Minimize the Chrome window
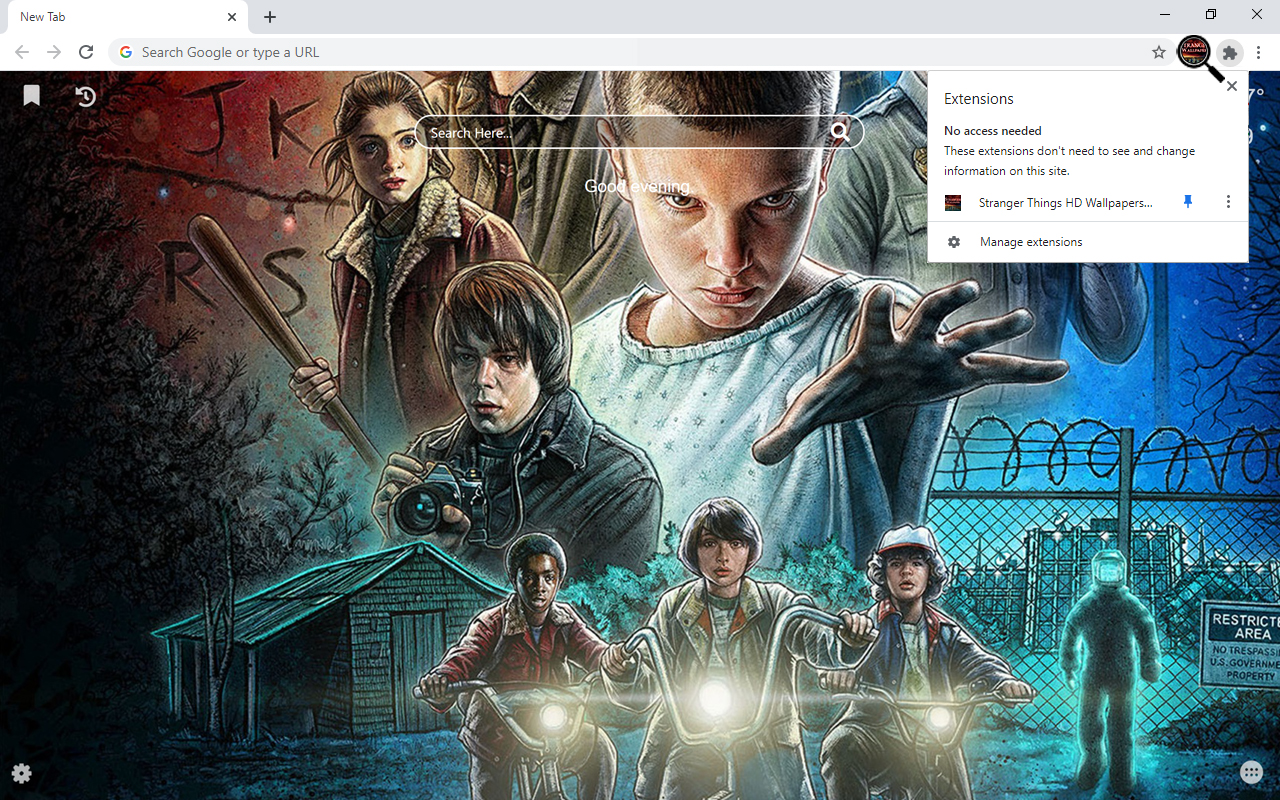 coord(1166,15)
